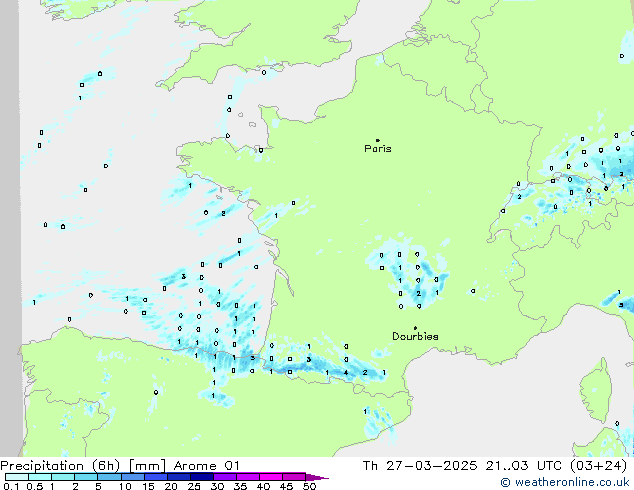Click the Dourbies city label
Image resolution: width=634 pixels, height=490 pixels.
point(415,336)
